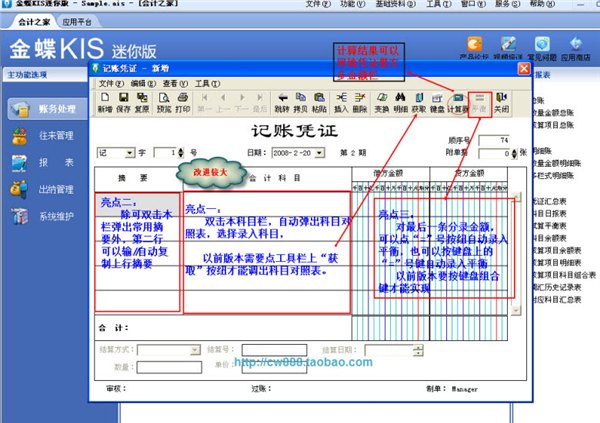The height and width of the screenshot is (423, 600).
Task: Adjust 结算日期 settlement date stepper
Action: tap(419, 350)
